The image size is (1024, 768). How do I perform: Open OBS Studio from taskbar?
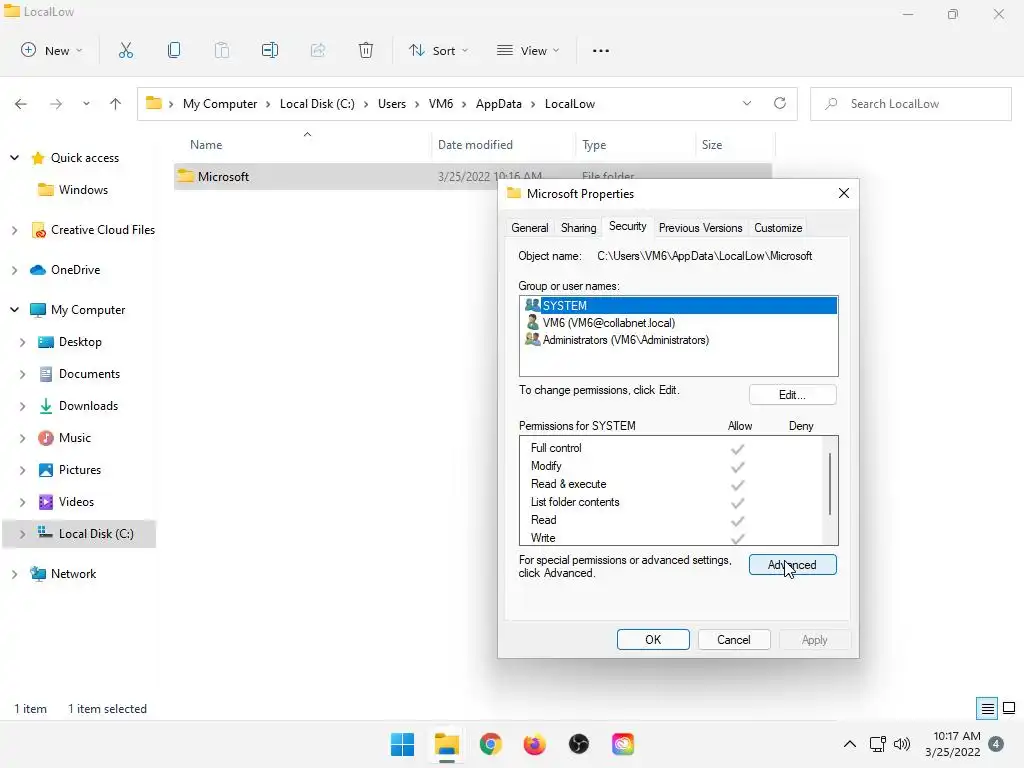coord(579,744)
